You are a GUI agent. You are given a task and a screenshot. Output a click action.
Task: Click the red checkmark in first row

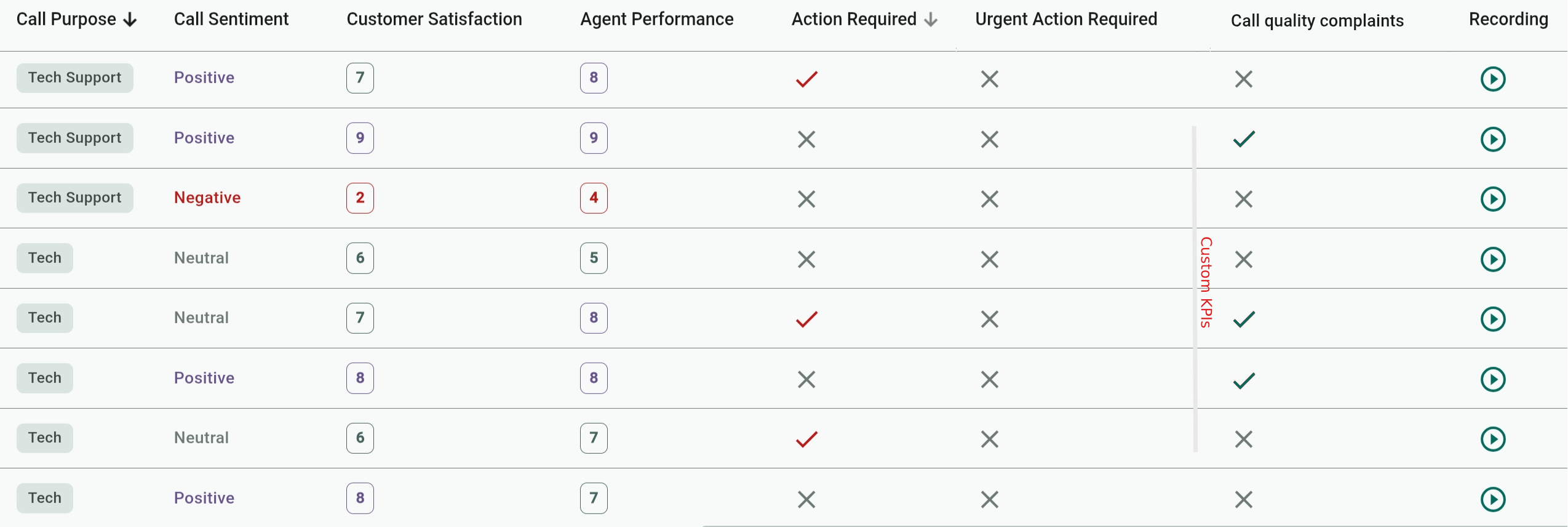806,79
